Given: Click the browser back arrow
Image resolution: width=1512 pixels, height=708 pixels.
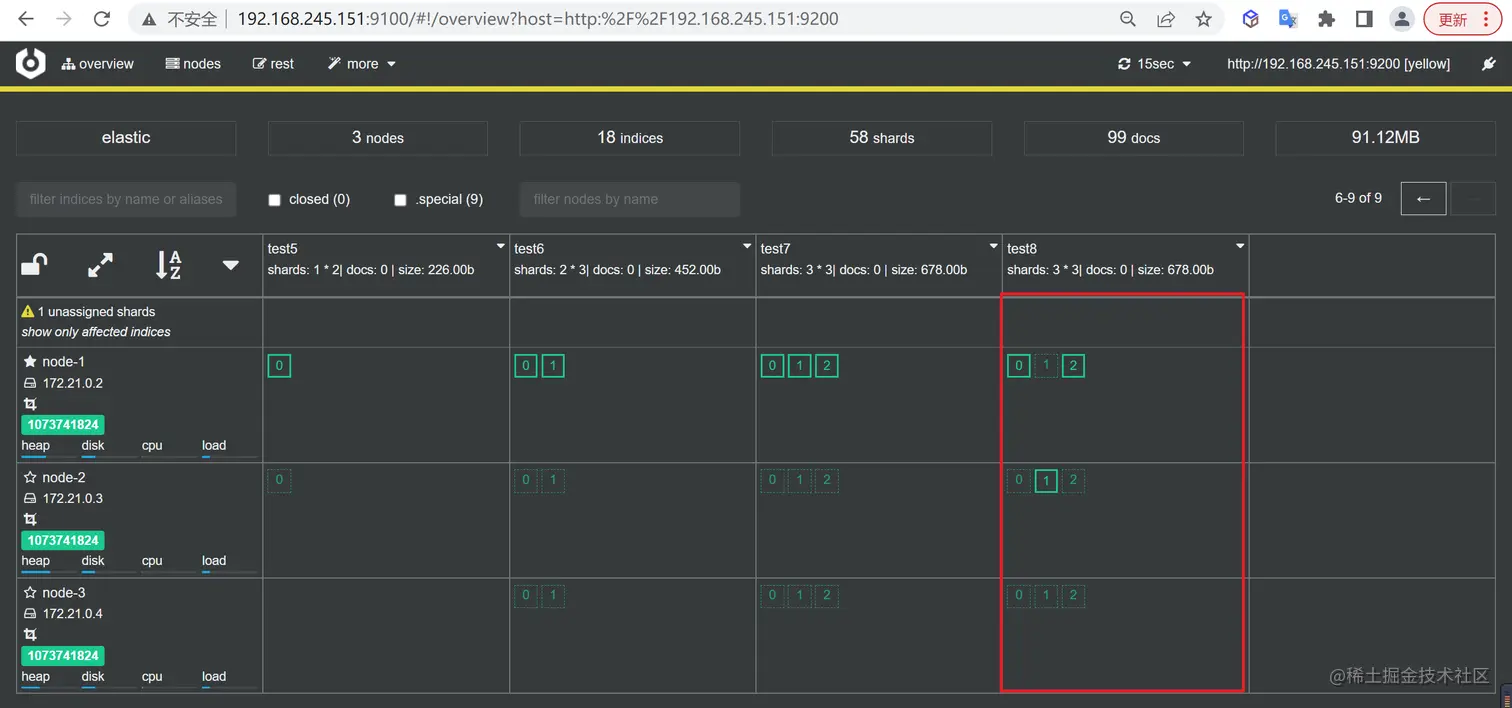Looking at the screenshot, I should (x=26, y=19).
